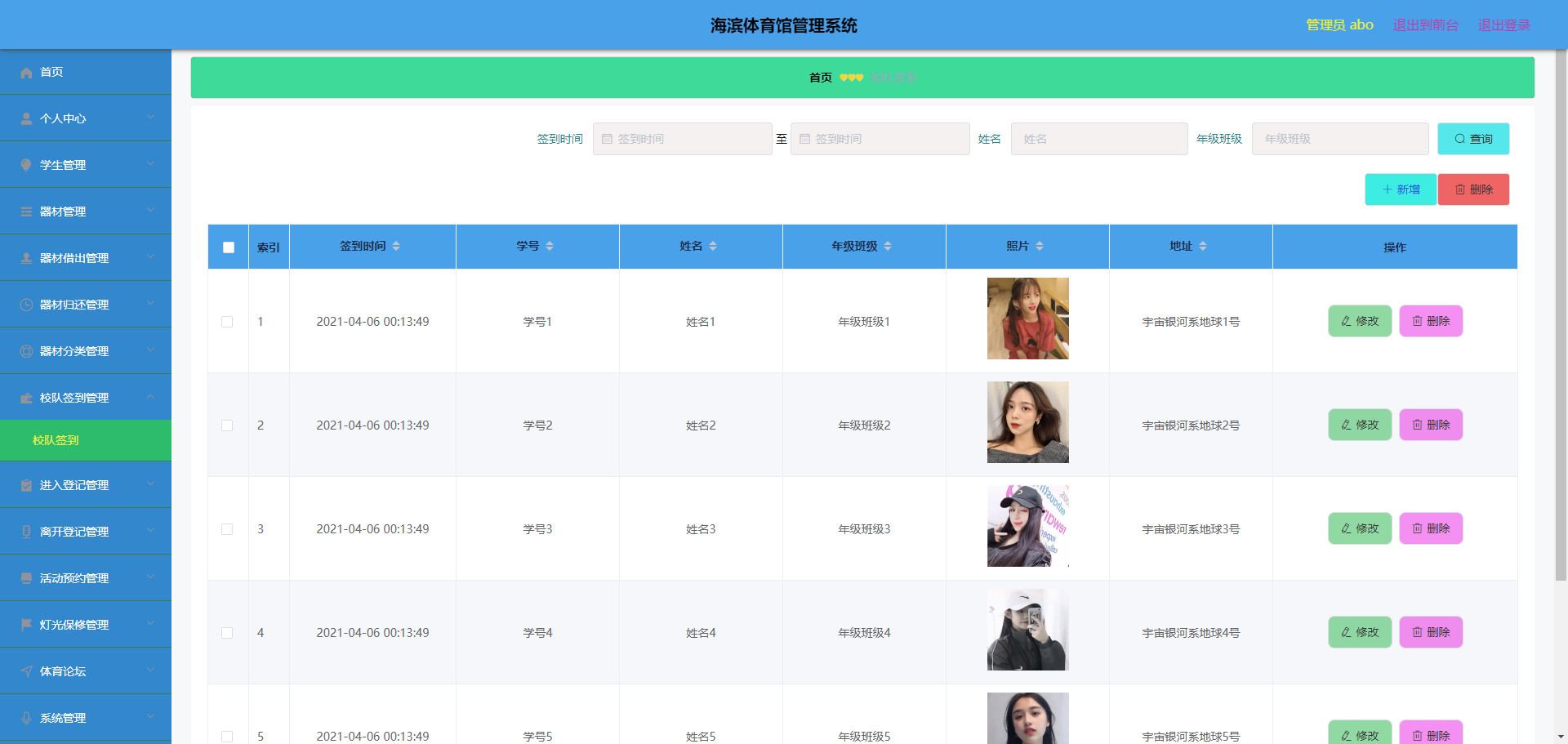Check the checkbox for row 3
This screenshot has width=1568, height=744.
pyautogui.click(x=227, y=529)
